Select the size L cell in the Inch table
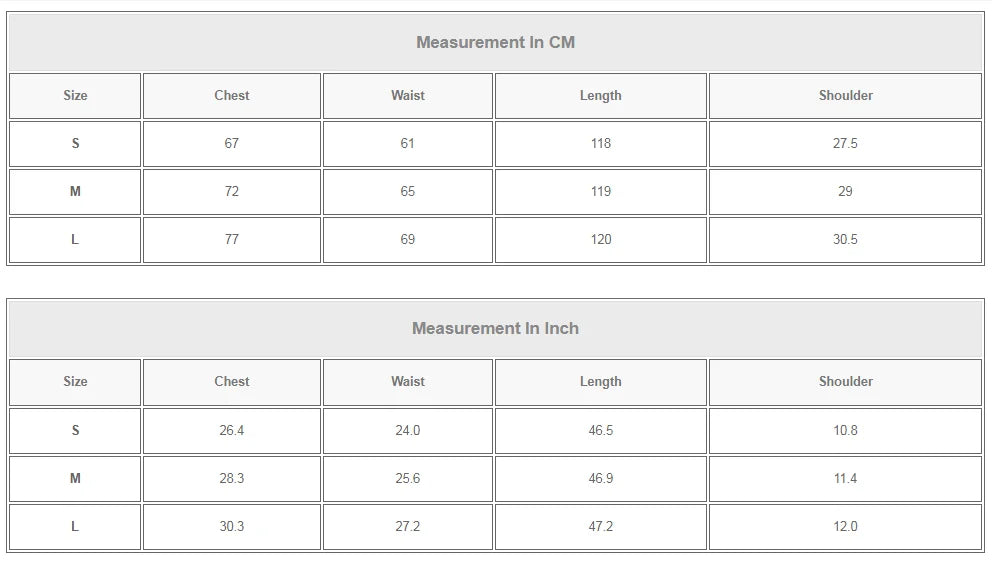The image size is (995, 562). (75, 527)
